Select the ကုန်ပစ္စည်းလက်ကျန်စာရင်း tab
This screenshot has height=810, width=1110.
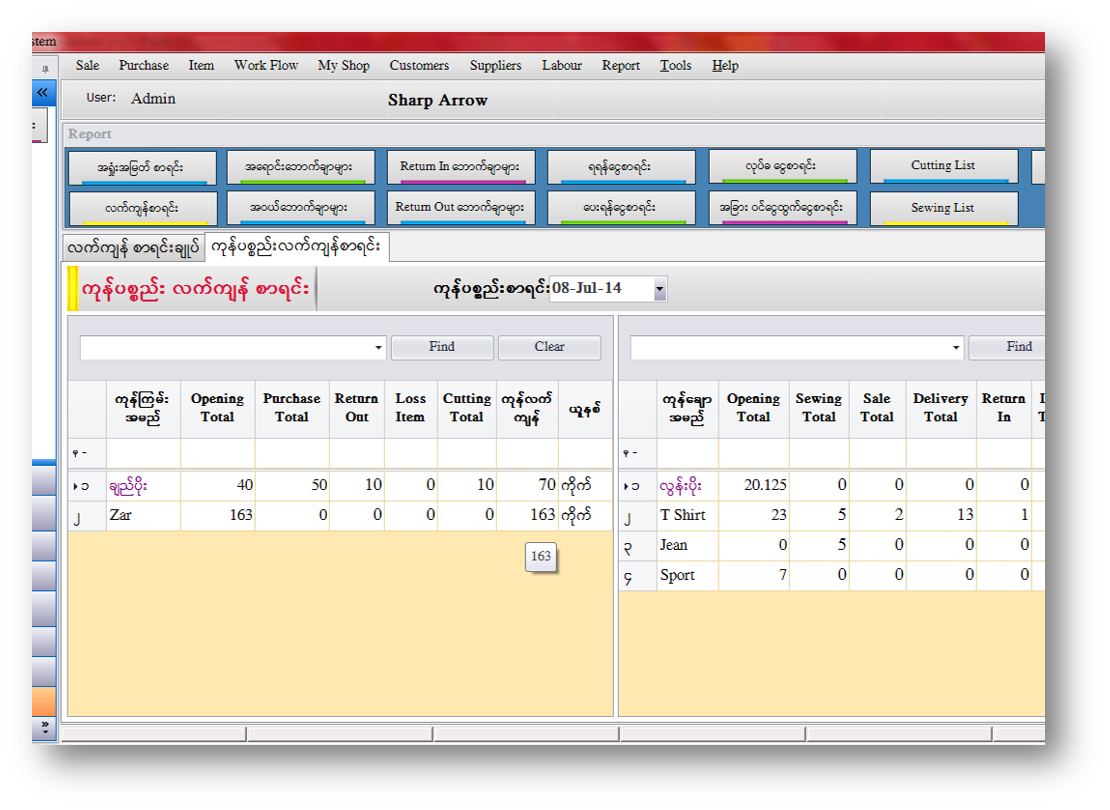(295, 247)
